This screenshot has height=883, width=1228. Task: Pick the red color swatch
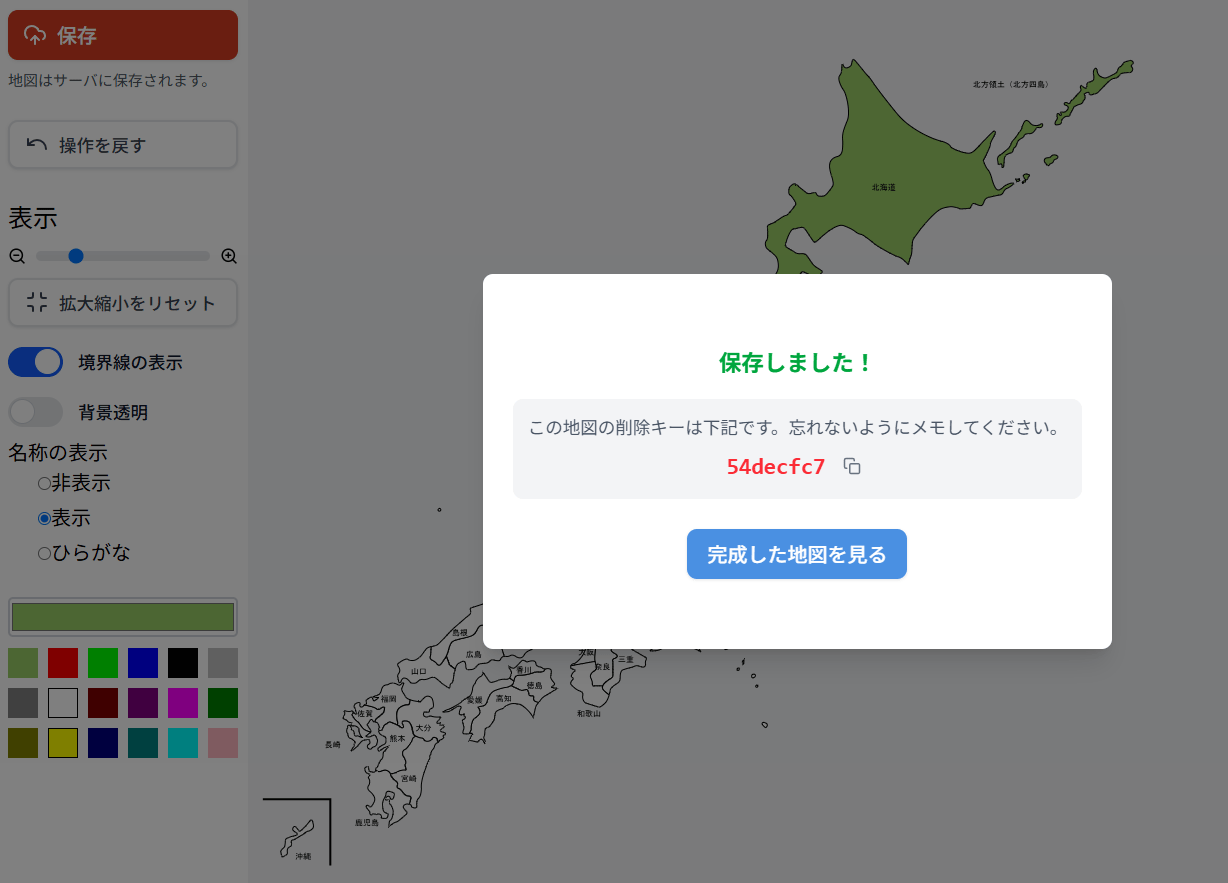[x=63, y=663]
